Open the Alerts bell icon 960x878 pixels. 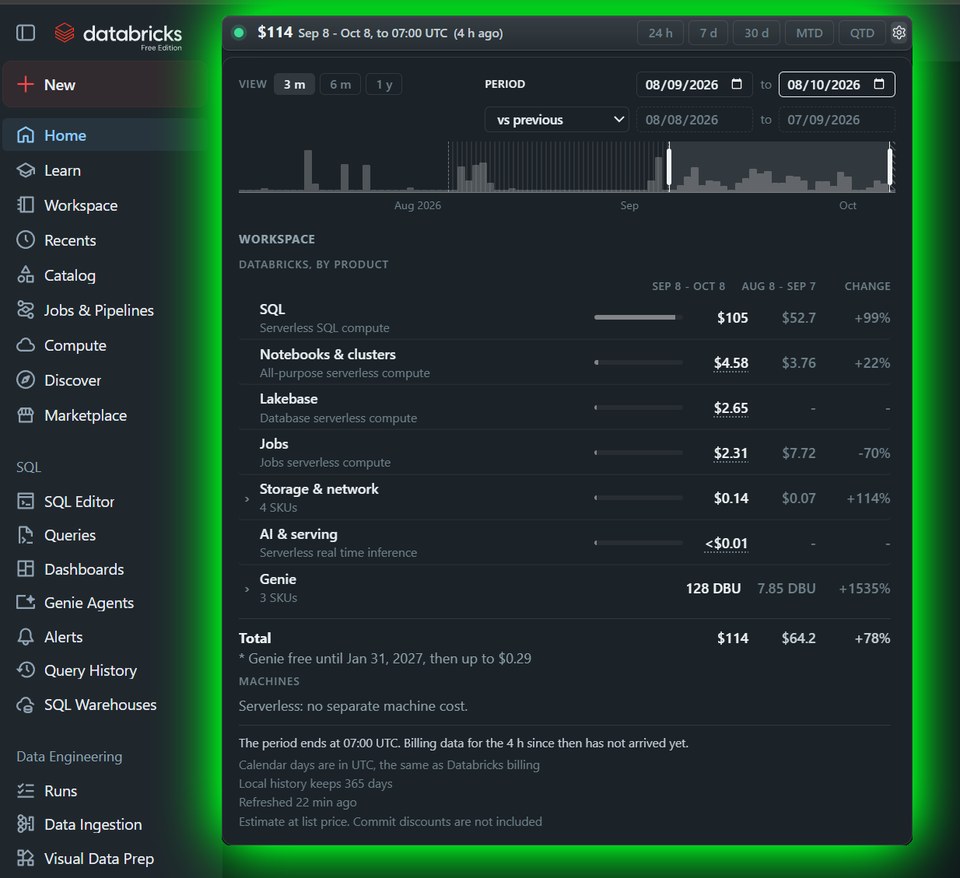pos(25,637)
